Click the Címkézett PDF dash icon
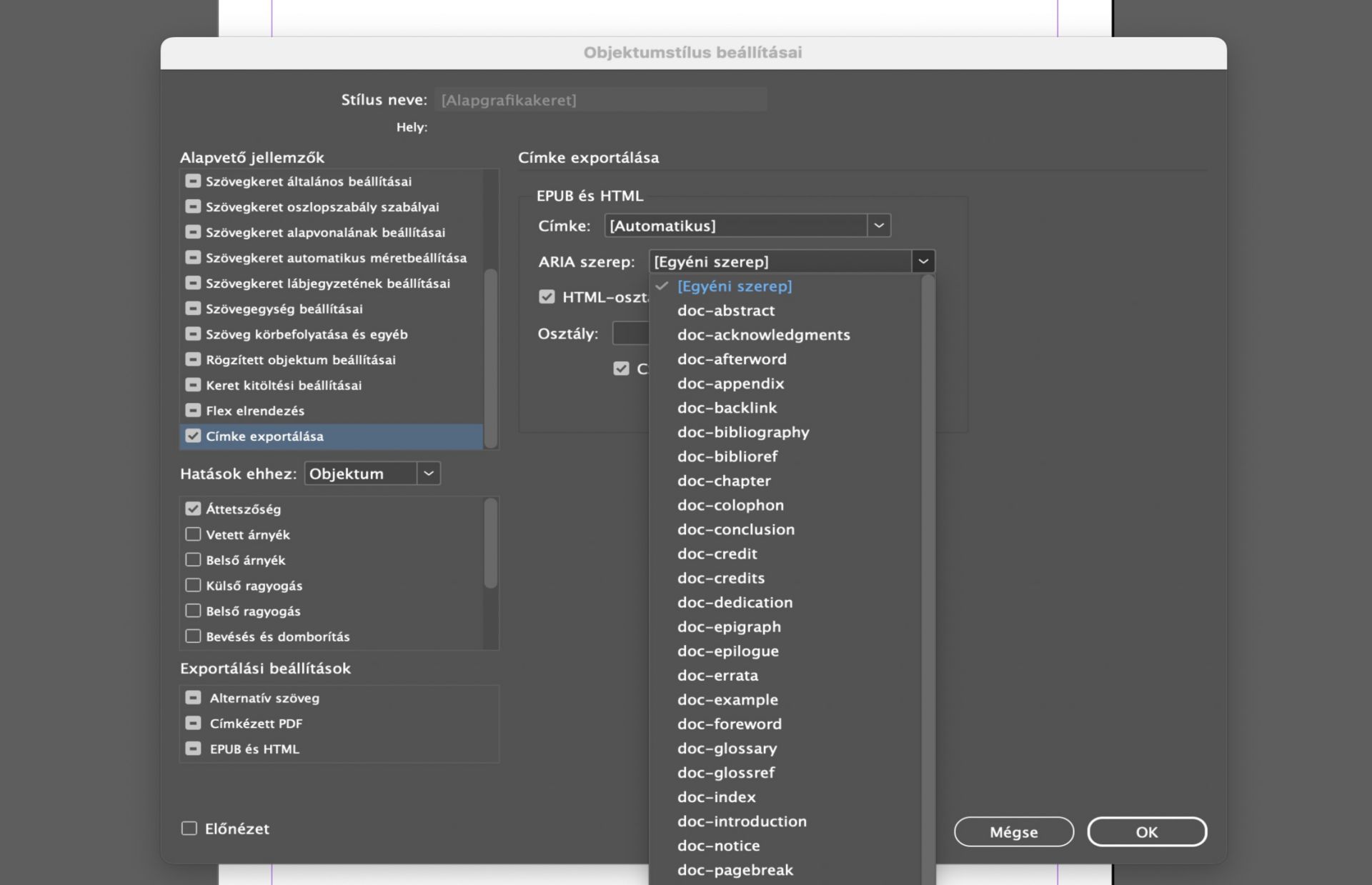The width and height of the screenshot is (1372, 885). pos(193,724)
